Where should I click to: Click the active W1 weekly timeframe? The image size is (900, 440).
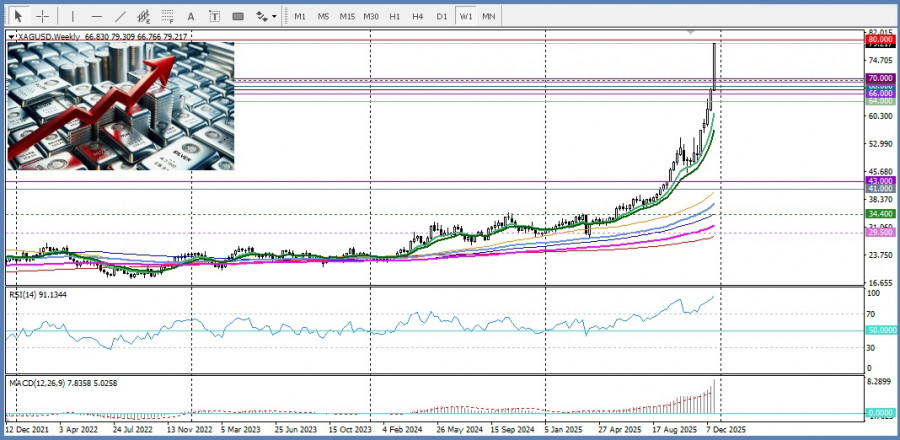pyautogui.click(x=466, y=16)
